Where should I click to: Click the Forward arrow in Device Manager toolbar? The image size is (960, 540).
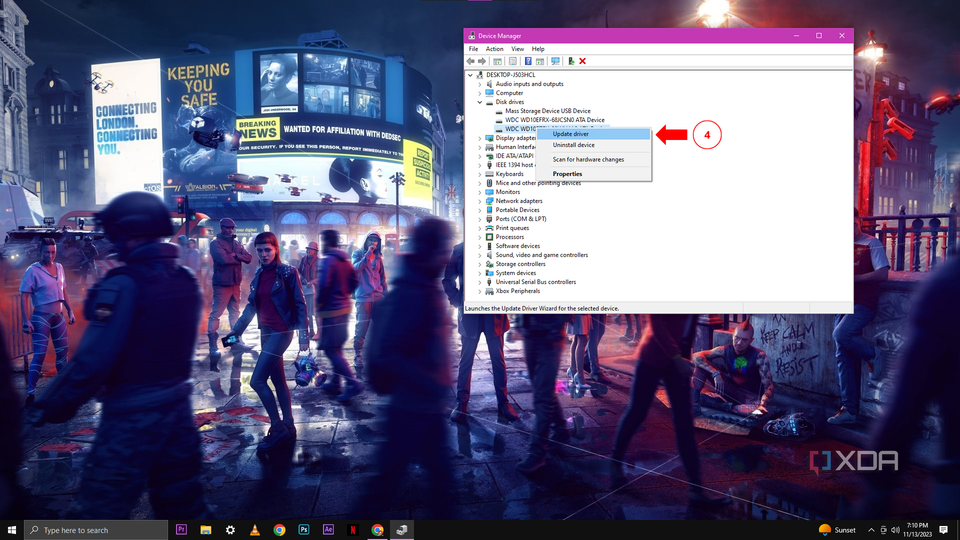click(482, 61)
